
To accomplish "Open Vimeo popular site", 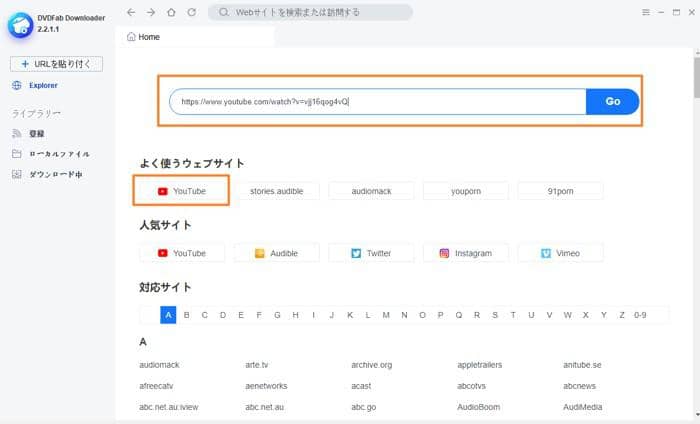I will 560,253.
